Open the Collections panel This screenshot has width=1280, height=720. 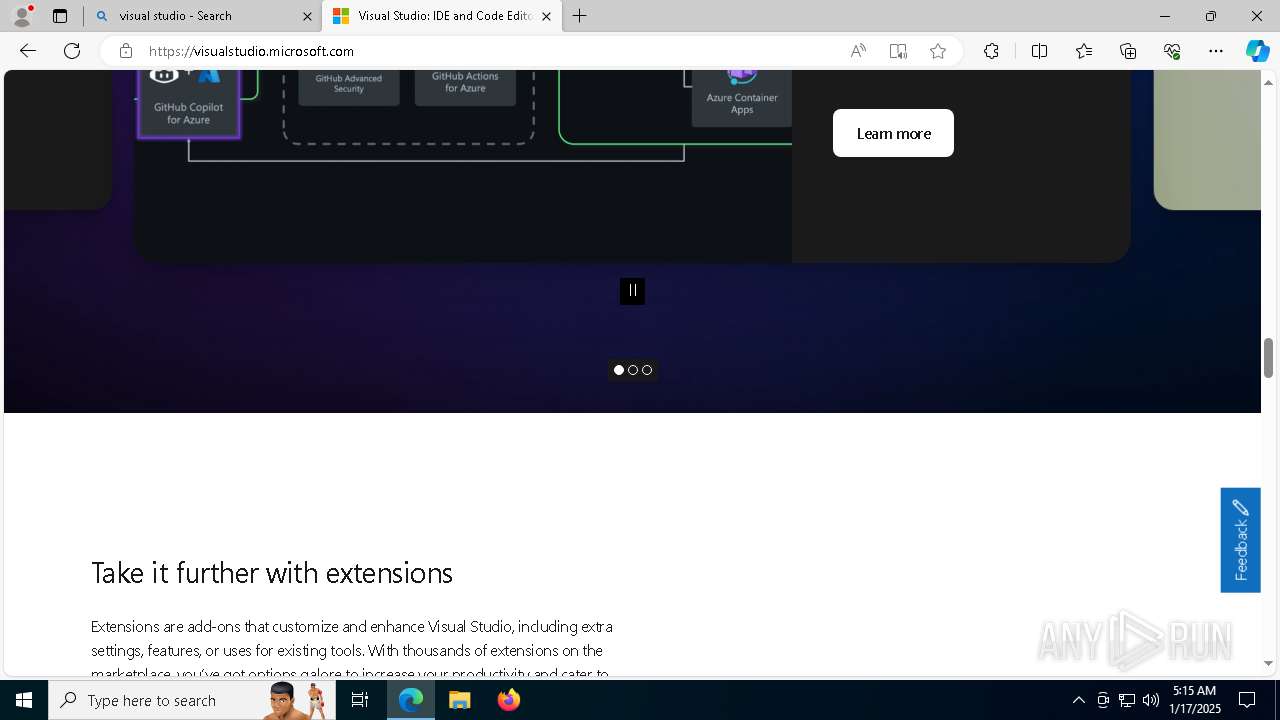point(1128,51)
